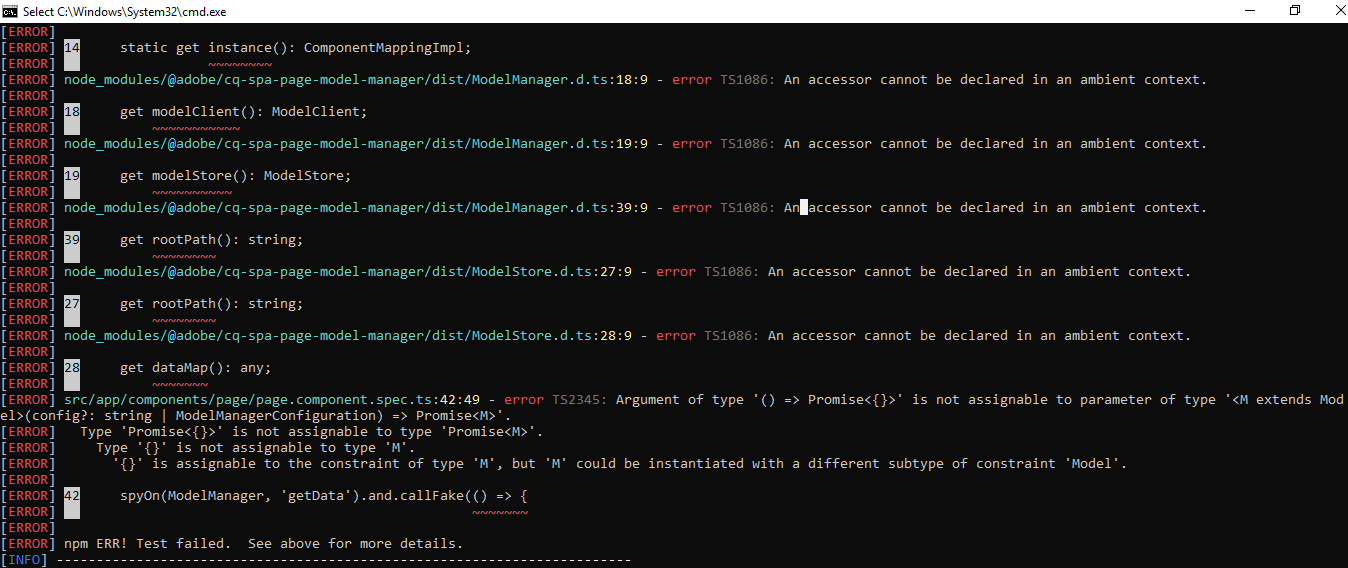Click highlighted line number 18

72,112
